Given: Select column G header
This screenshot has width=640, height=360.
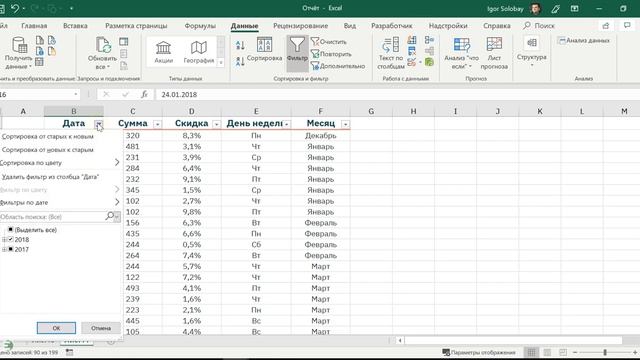Looking at the screenshot, I should (371, 111).
